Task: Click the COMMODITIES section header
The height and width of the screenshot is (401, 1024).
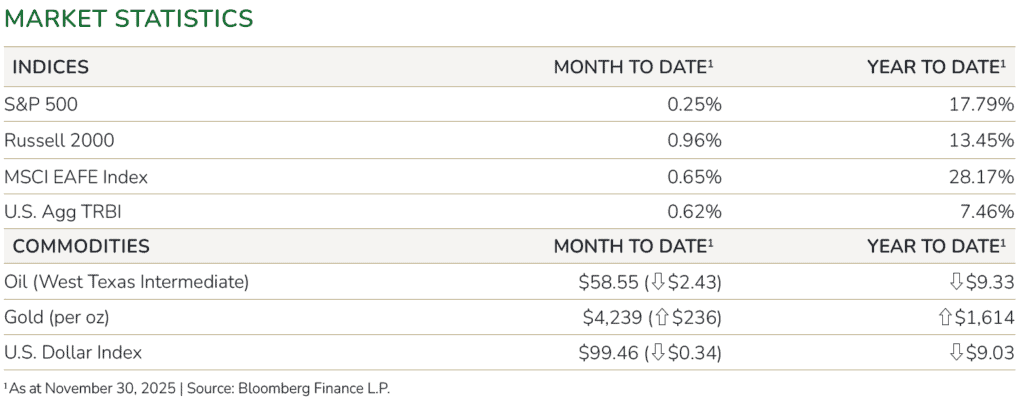Action: [x=77, y=246]
